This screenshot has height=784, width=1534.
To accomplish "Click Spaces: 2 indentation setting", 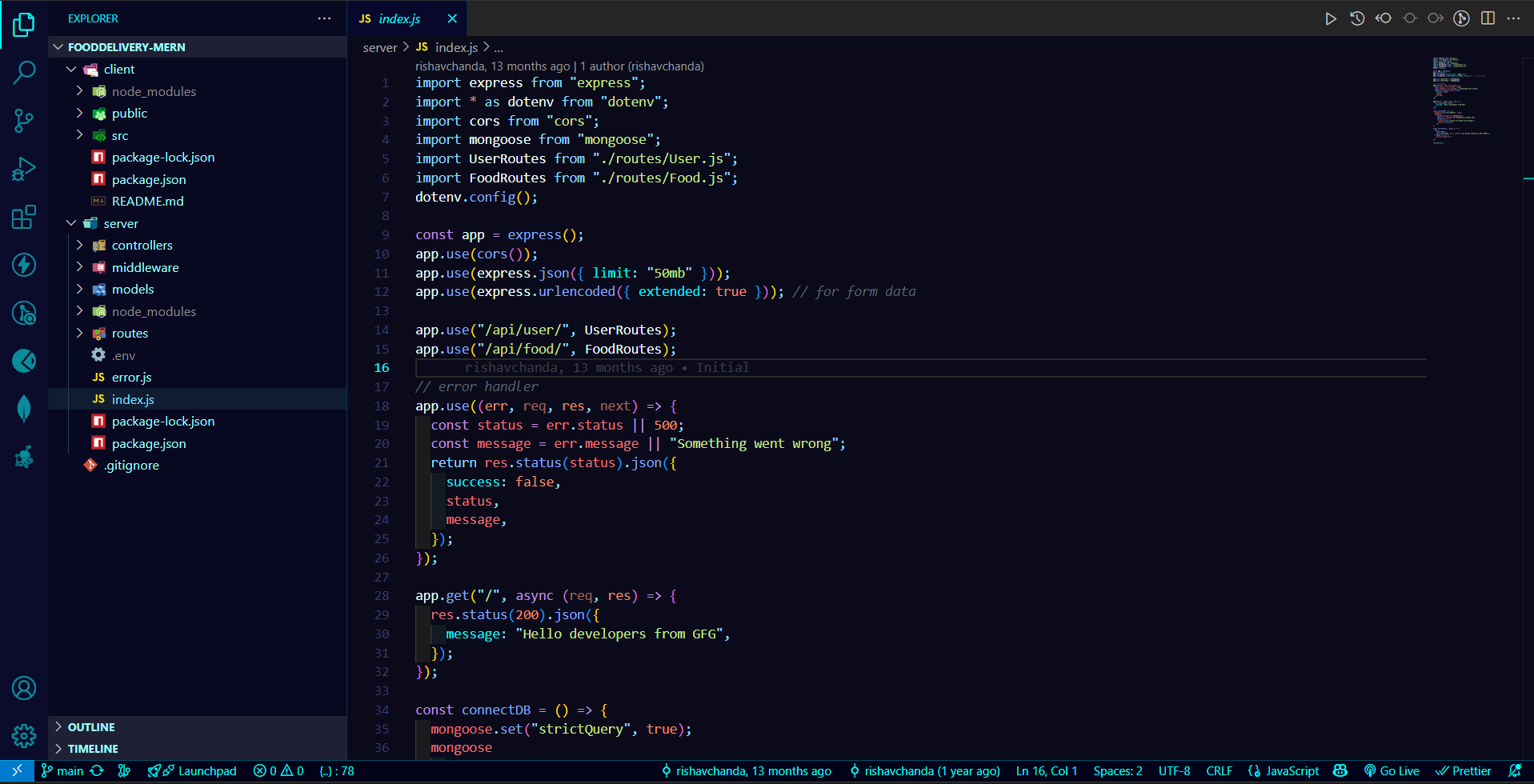I will [1118, 771].
